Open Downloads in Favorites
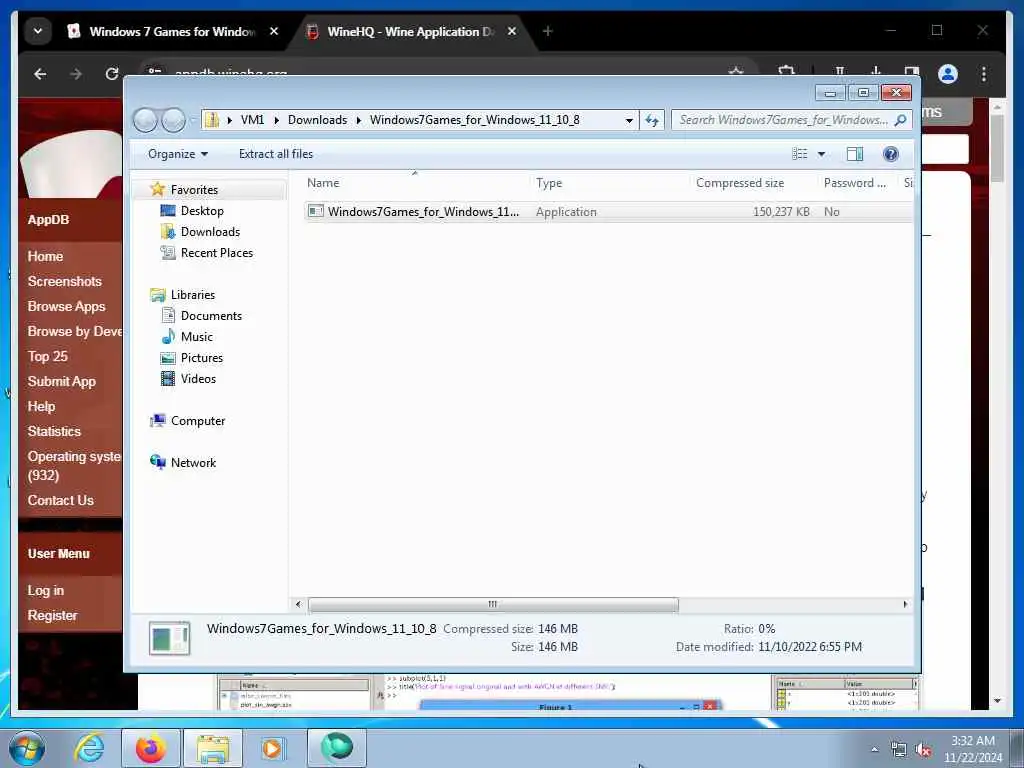1024x768 pixels. [210, 232]
